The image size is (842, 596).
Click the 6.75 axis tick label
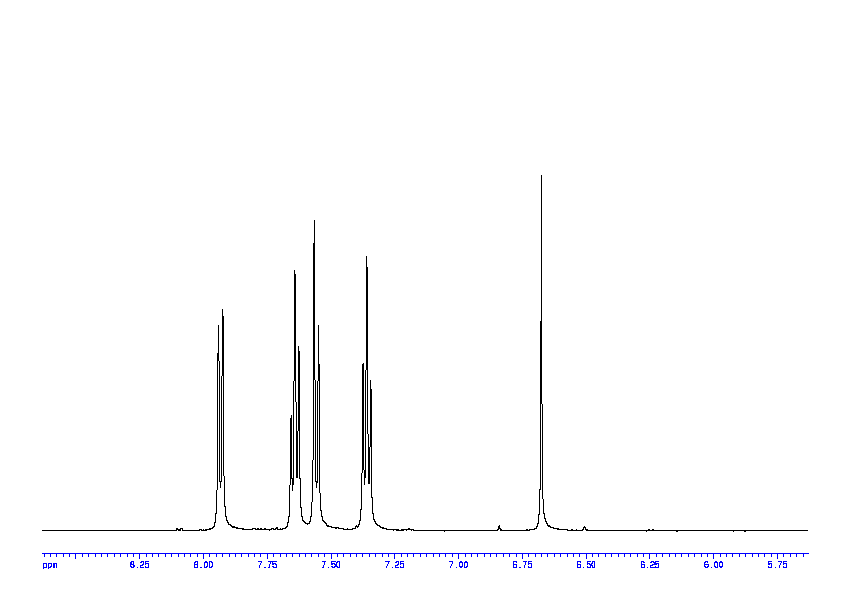pos(521,565)
